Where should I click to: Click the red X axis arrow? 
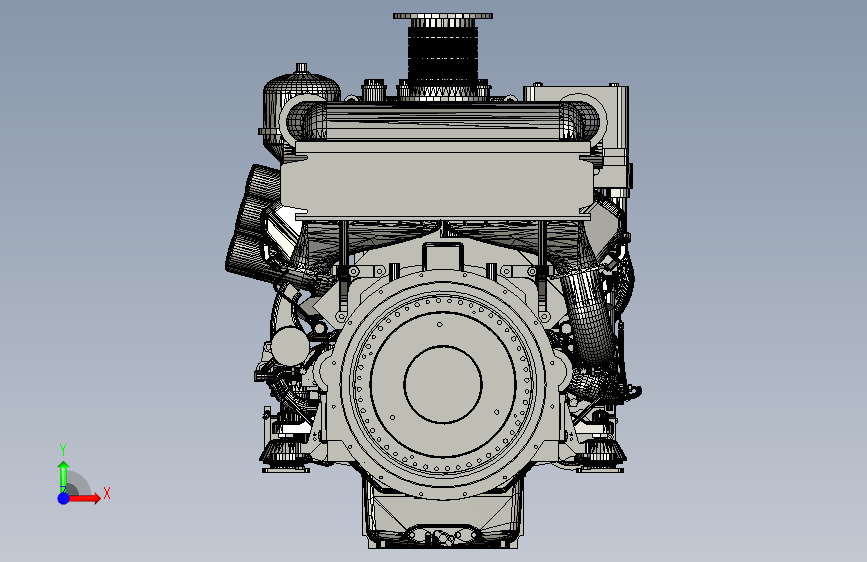84,498
